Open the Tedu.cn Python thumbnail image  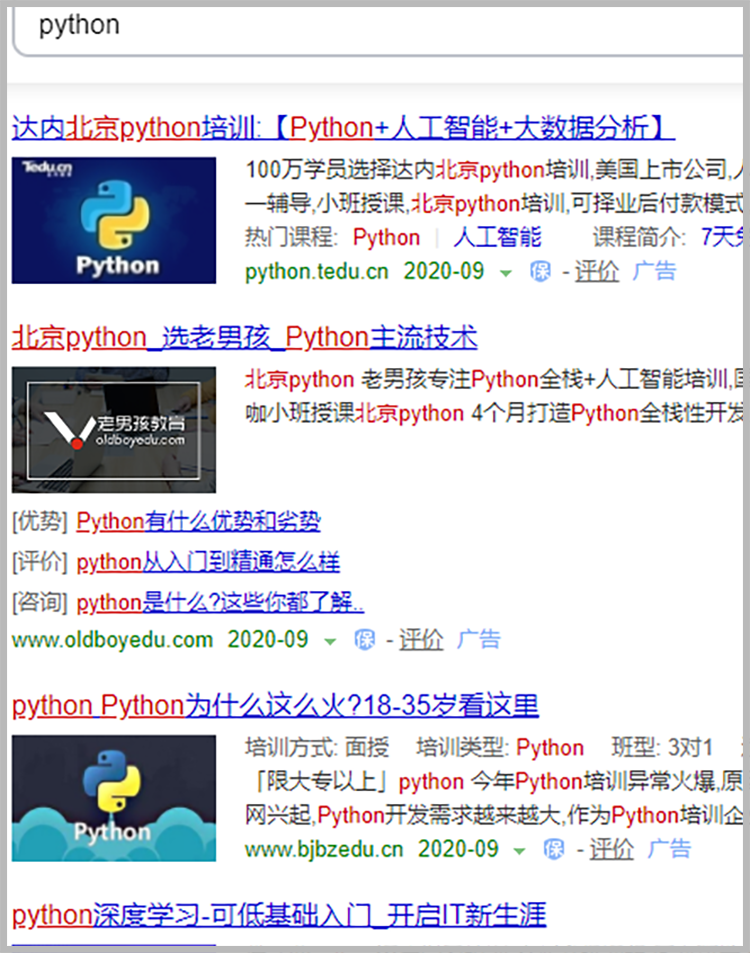[x=114, y=220]
